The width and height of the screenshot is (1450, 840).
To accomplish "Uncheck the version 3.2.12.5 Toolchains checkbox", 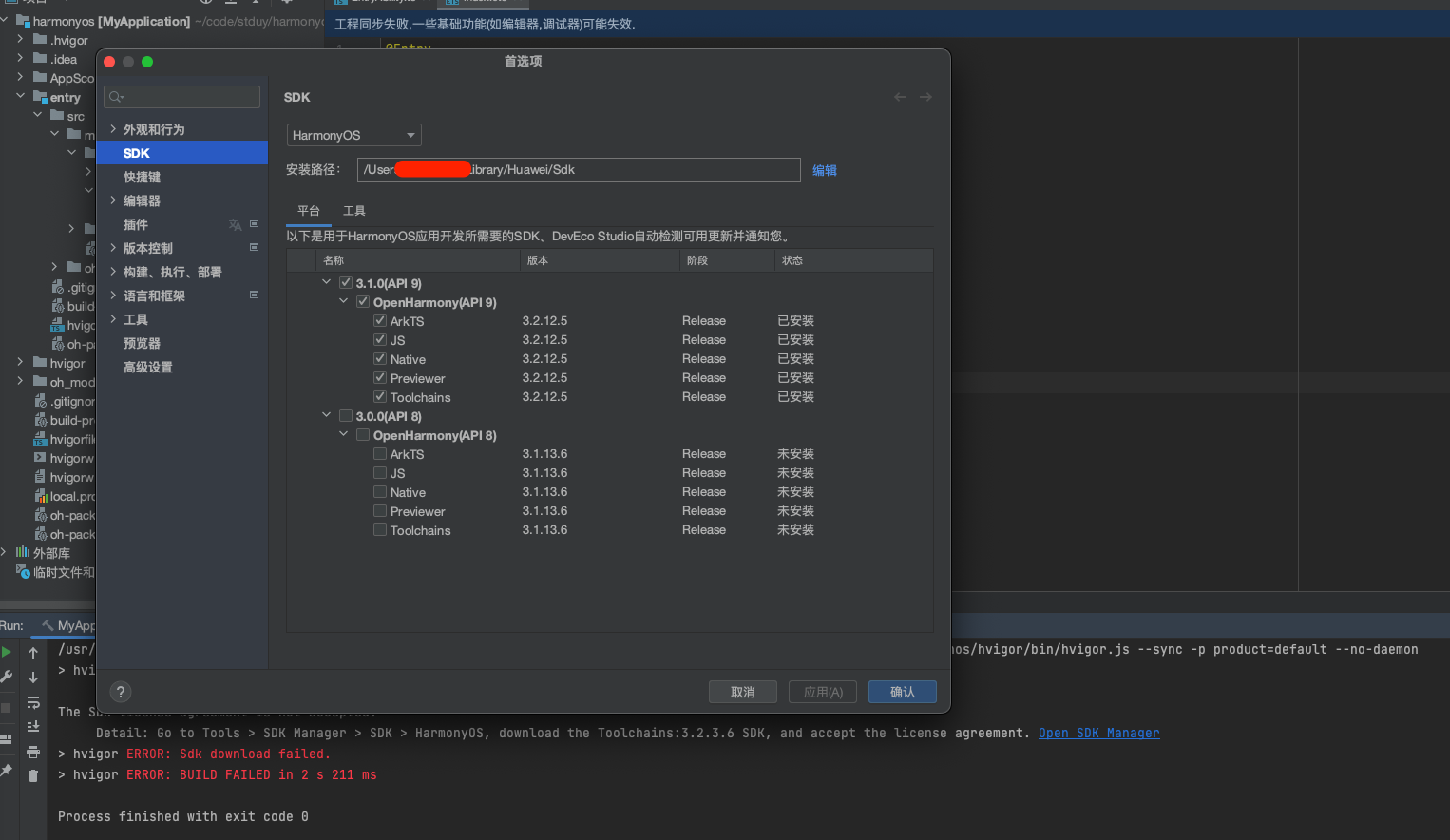I will [380, 396].
